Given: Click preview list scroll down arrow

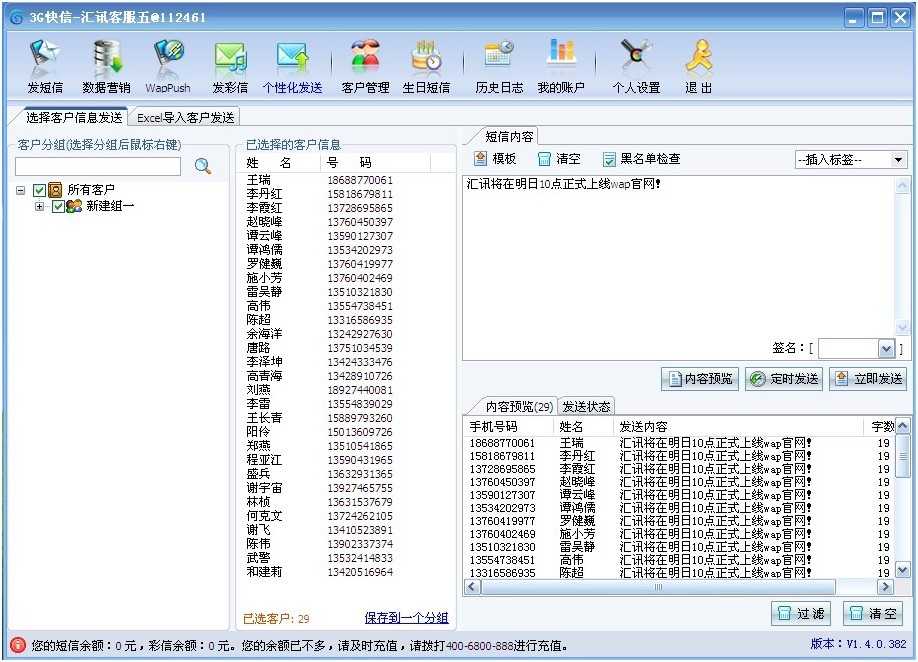Looking at the screenshot, I should tap(903, 569).
